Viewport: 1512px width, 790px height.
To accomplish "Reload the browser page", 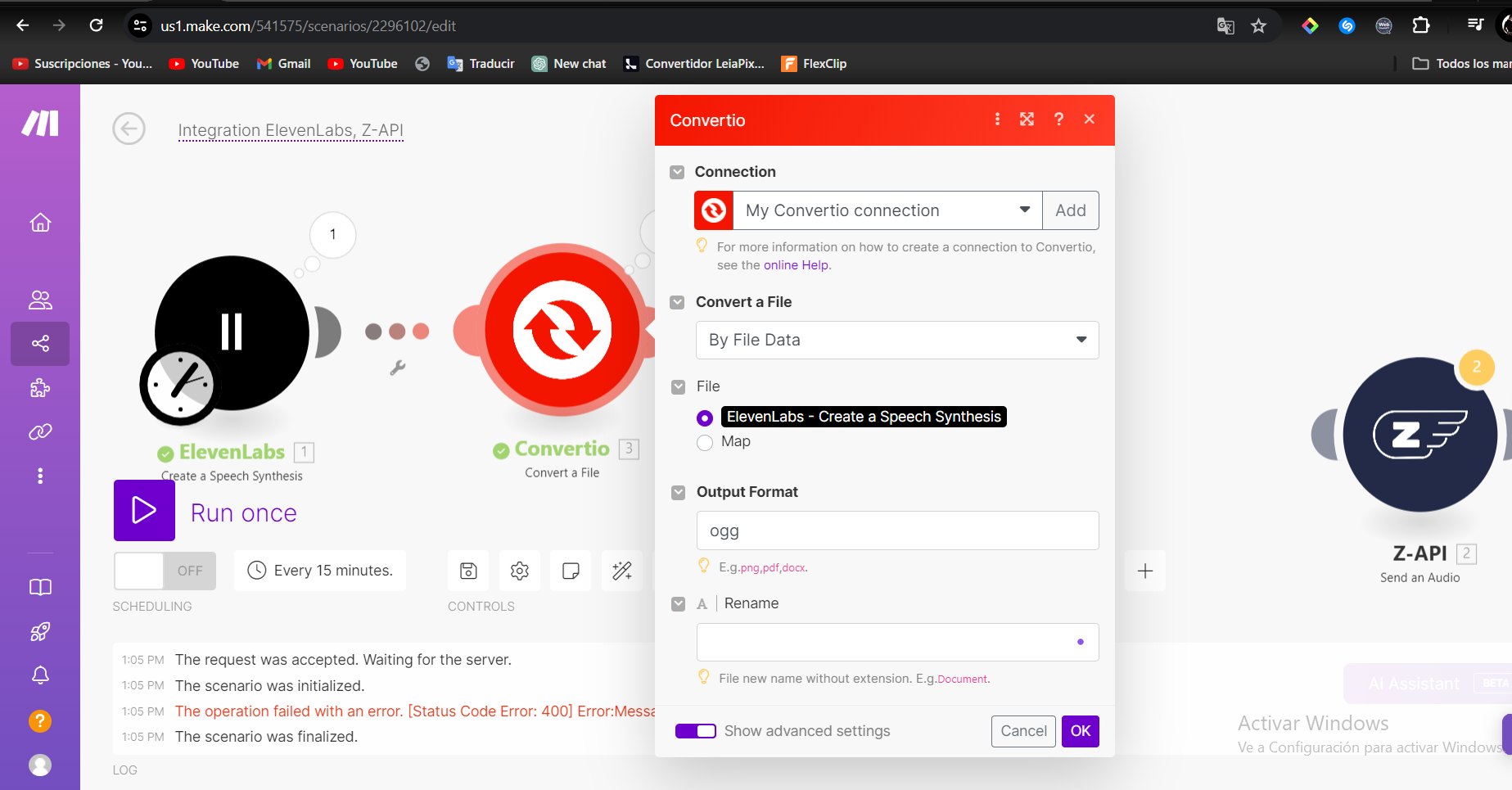I will [x=96, y=25].
